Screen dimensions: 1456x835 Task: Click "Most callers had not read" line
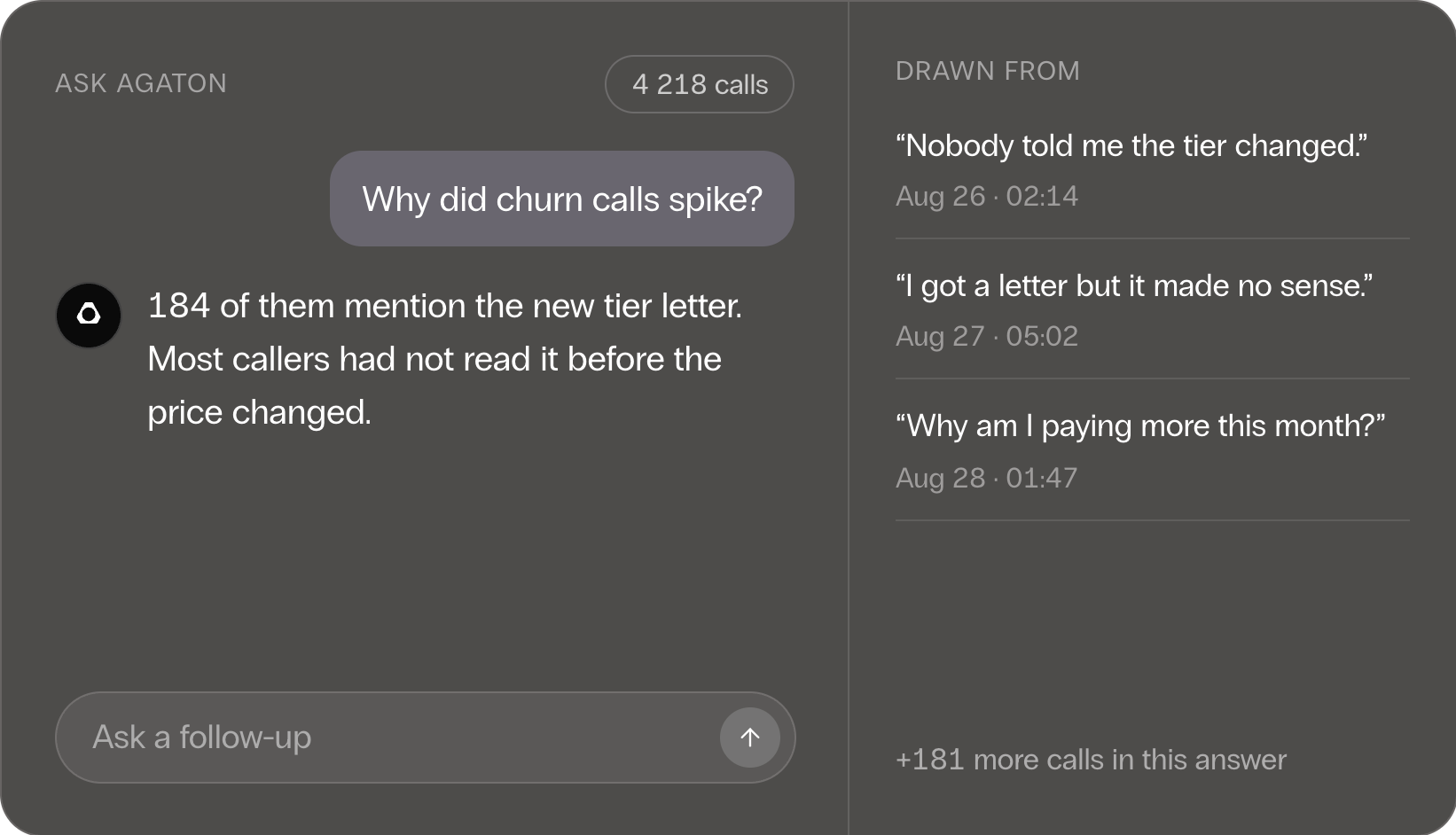[434, 359]
